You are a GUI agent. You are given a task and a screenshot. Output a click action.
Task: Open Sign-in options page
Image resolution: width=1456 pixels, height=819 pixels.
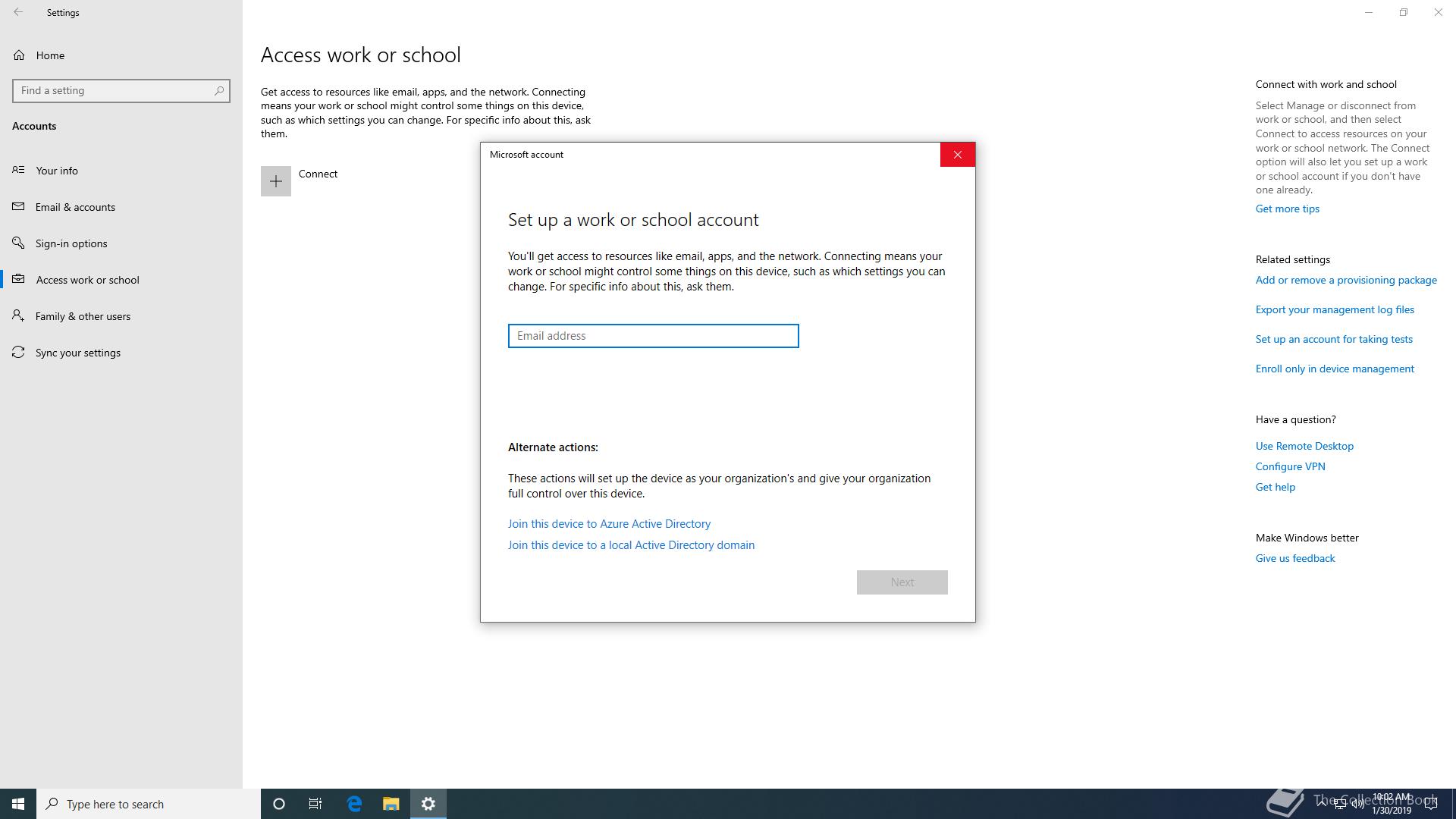click(x=121, y=243)
